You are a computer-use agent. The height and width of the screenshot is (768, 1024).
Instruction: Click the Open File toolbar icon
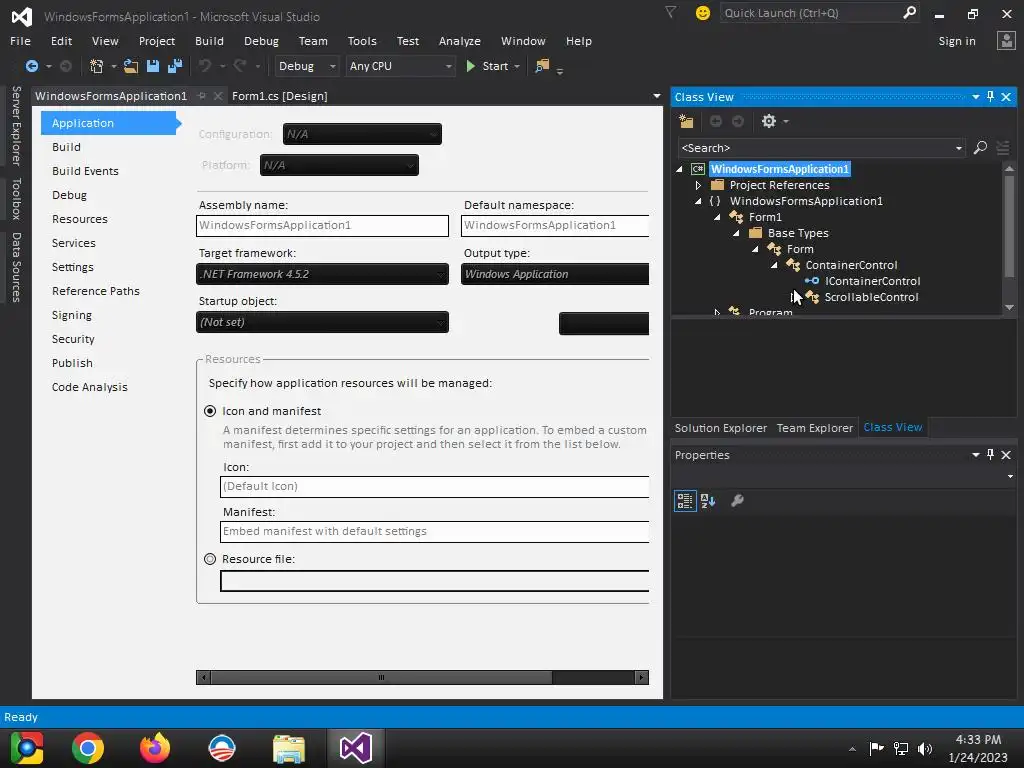pyautogui.click(x=131, y=66)
